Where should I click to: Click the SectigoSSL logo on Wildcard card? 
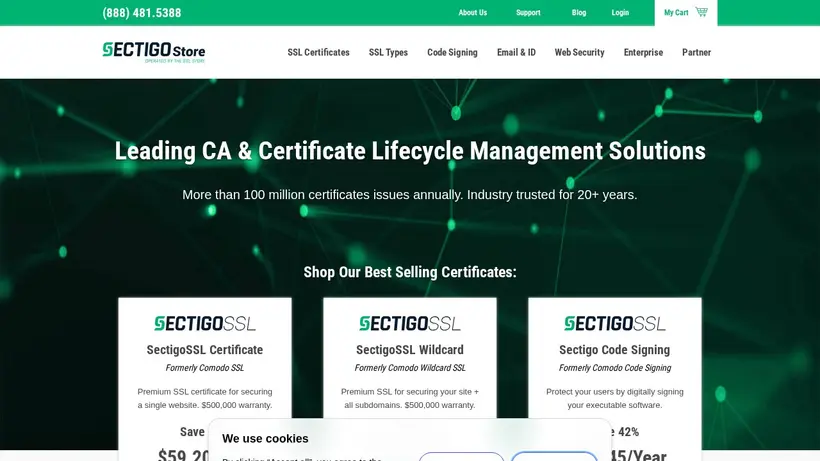click(410, 324)
